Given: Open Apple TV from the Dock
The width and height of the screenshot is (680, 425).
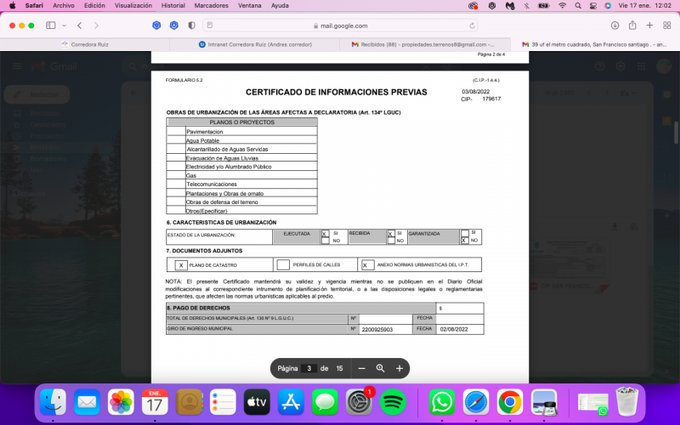Looking at the screenshot, I should click(257, 402).
